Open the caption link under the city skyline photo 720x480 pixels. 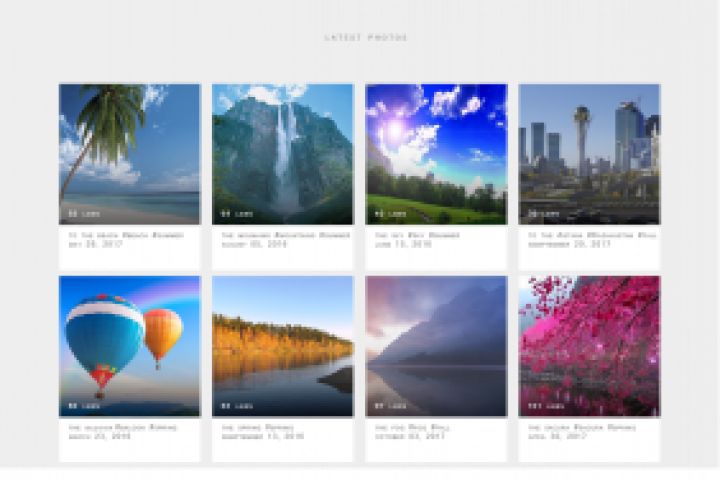(592, 235)
